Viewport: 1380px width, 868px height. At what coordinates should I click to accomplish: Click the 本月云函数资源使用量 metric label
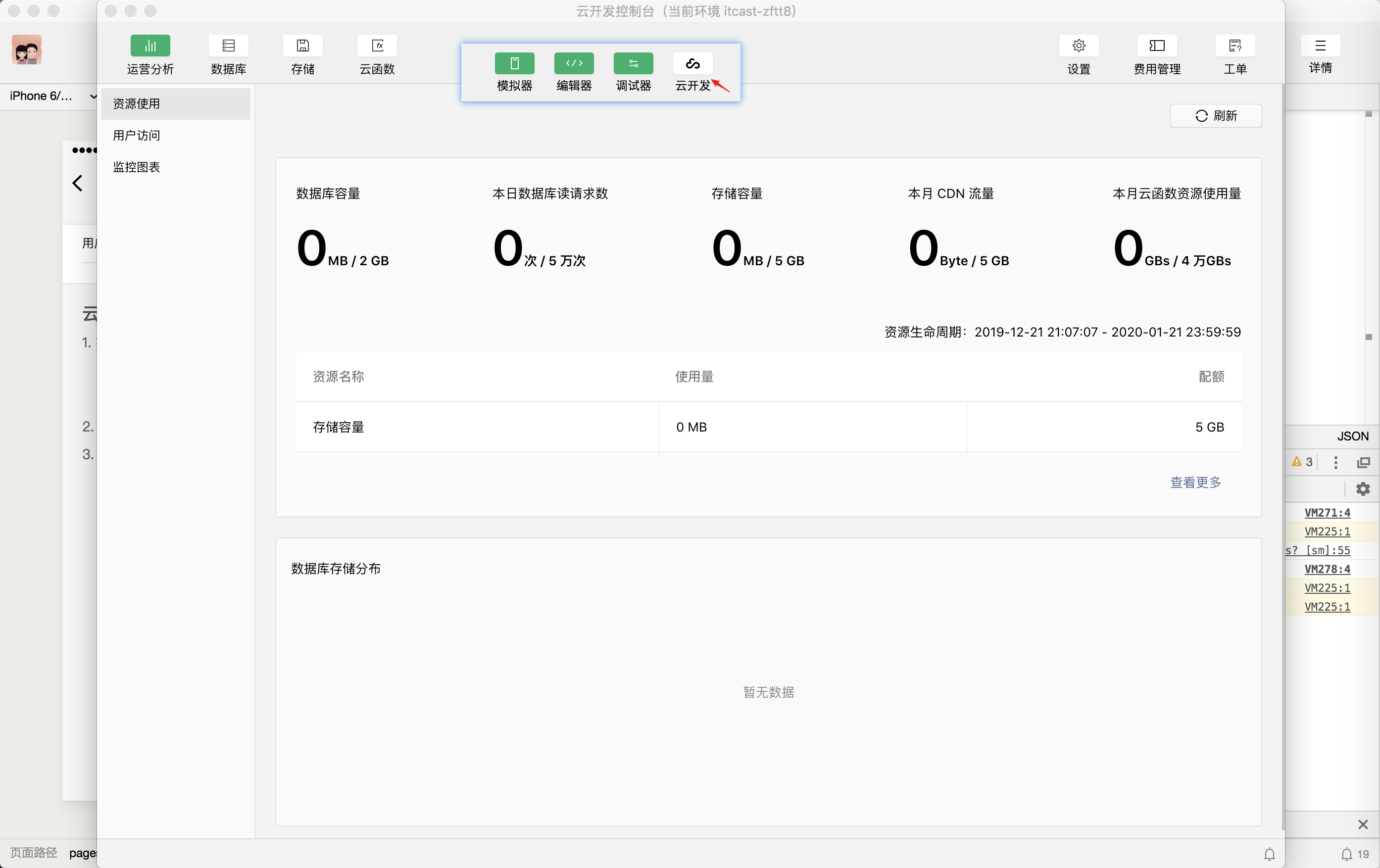[x=1177, y=193]
